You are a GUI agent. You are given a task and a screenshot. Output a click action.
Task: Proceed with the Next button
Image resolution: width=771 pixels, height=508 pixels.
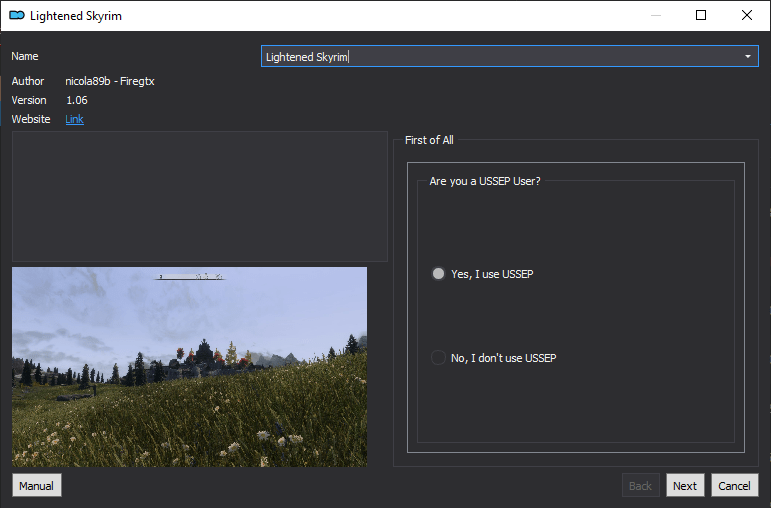[x=685, y=485]
